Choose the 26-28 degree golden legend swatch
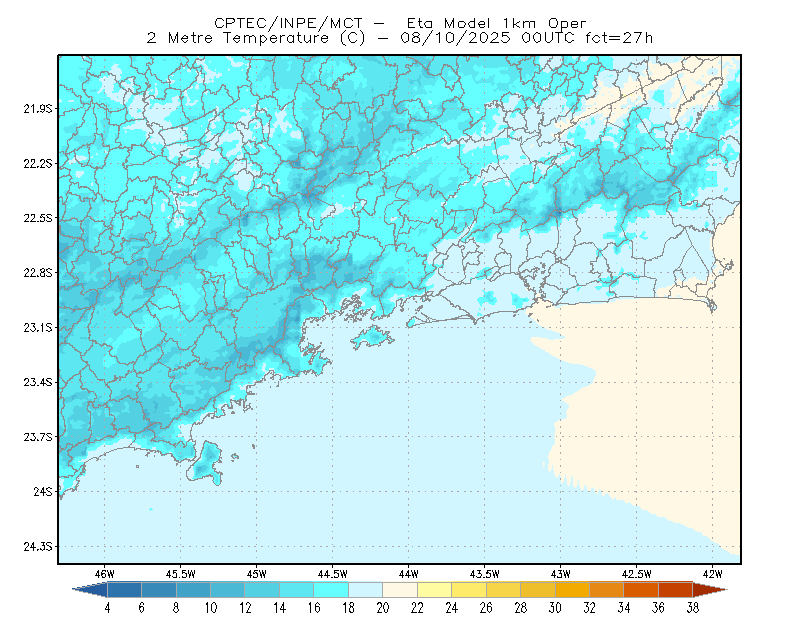 coord(504,590)
